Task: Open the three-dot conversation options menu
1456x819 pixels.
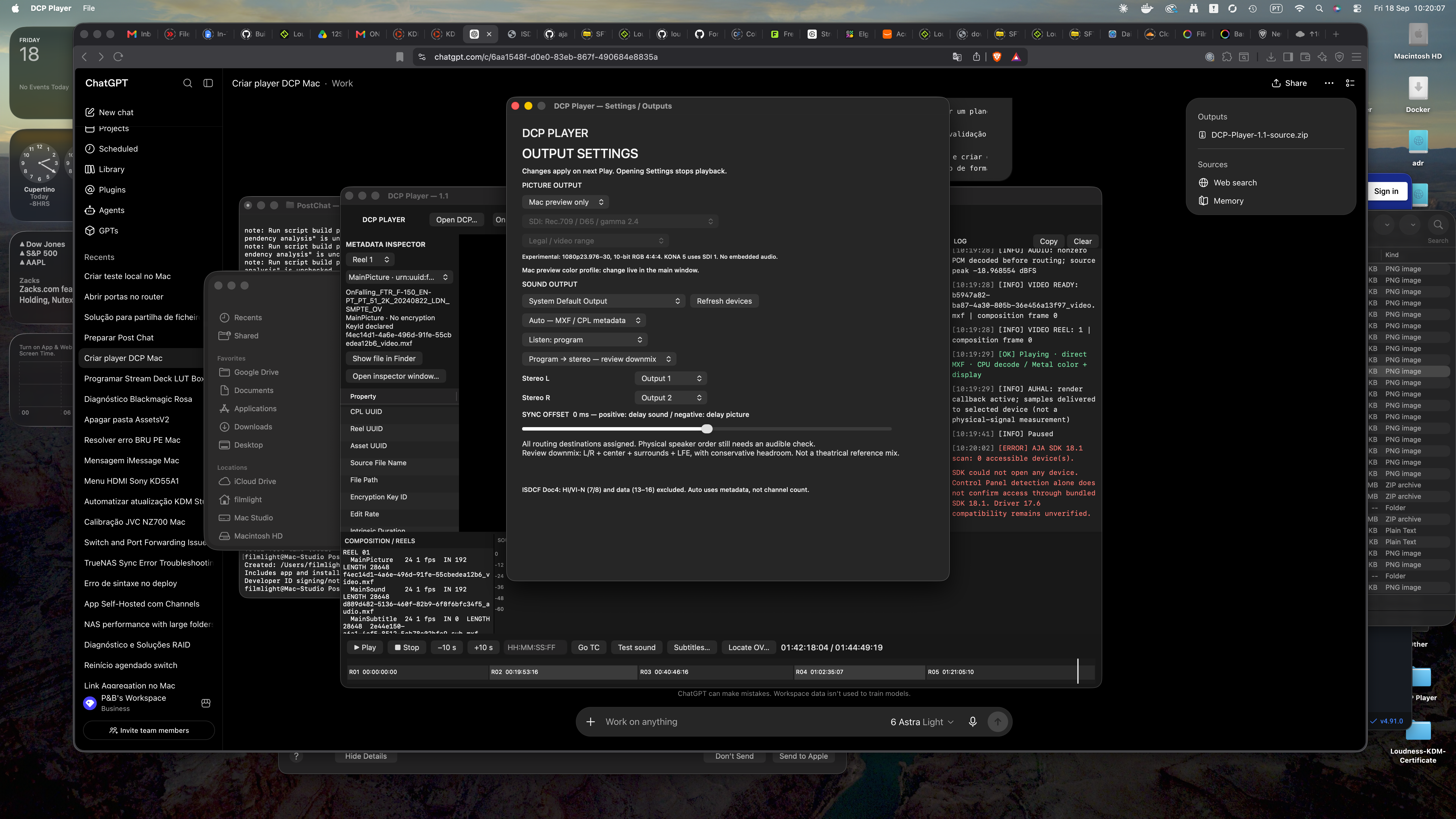Action: 1329,83
